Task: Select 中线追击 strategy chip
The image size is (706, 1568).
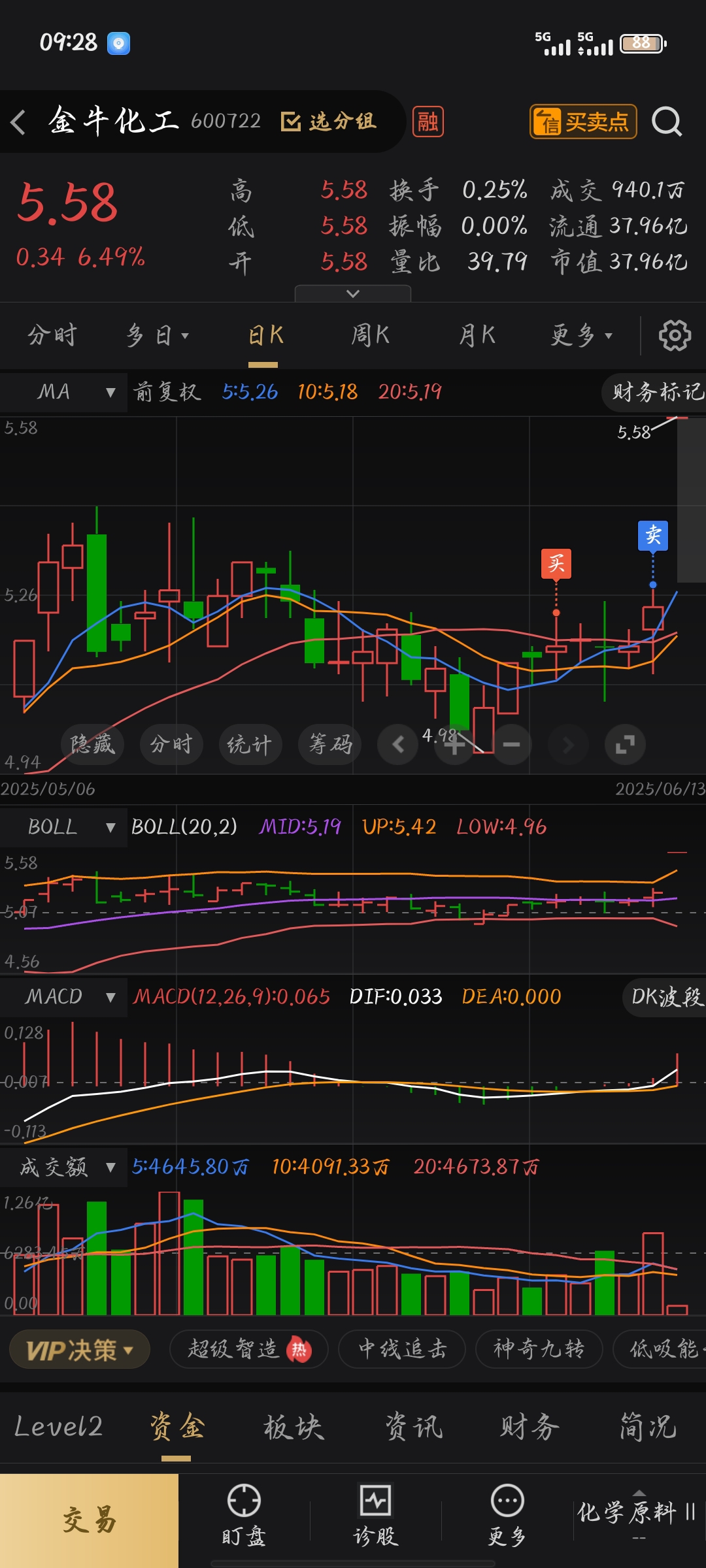Action: point(402,1350)
